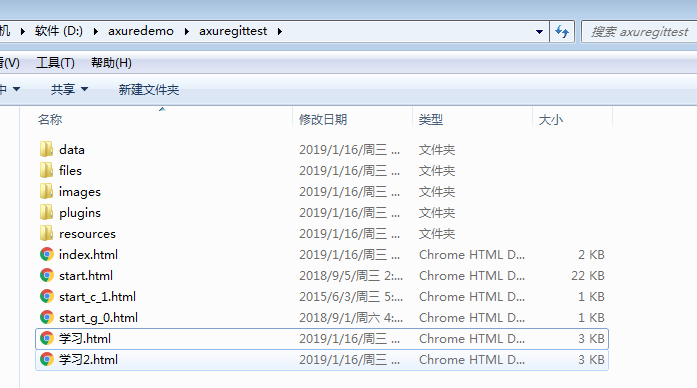Click Chrome icon of index.html
Viewport: 697px width, 388px height.
click(47, 254)
